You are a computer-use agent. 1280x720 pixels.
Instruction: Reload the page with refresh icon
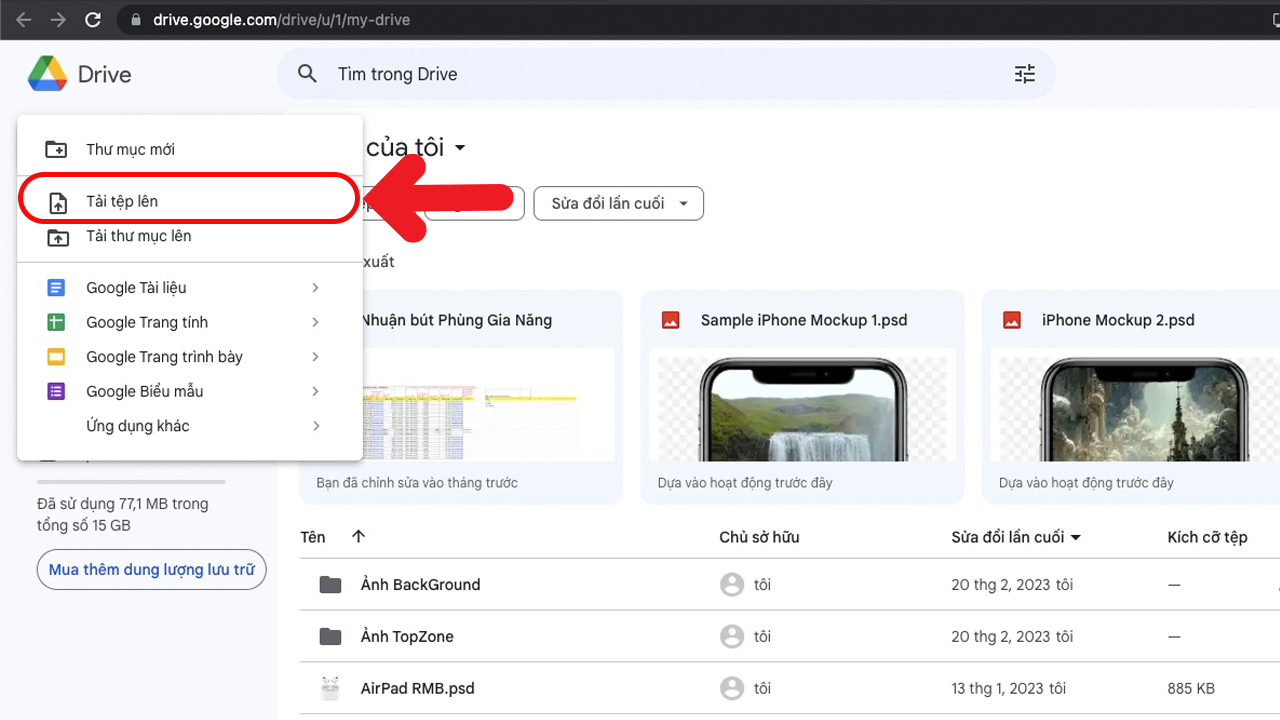93,20
